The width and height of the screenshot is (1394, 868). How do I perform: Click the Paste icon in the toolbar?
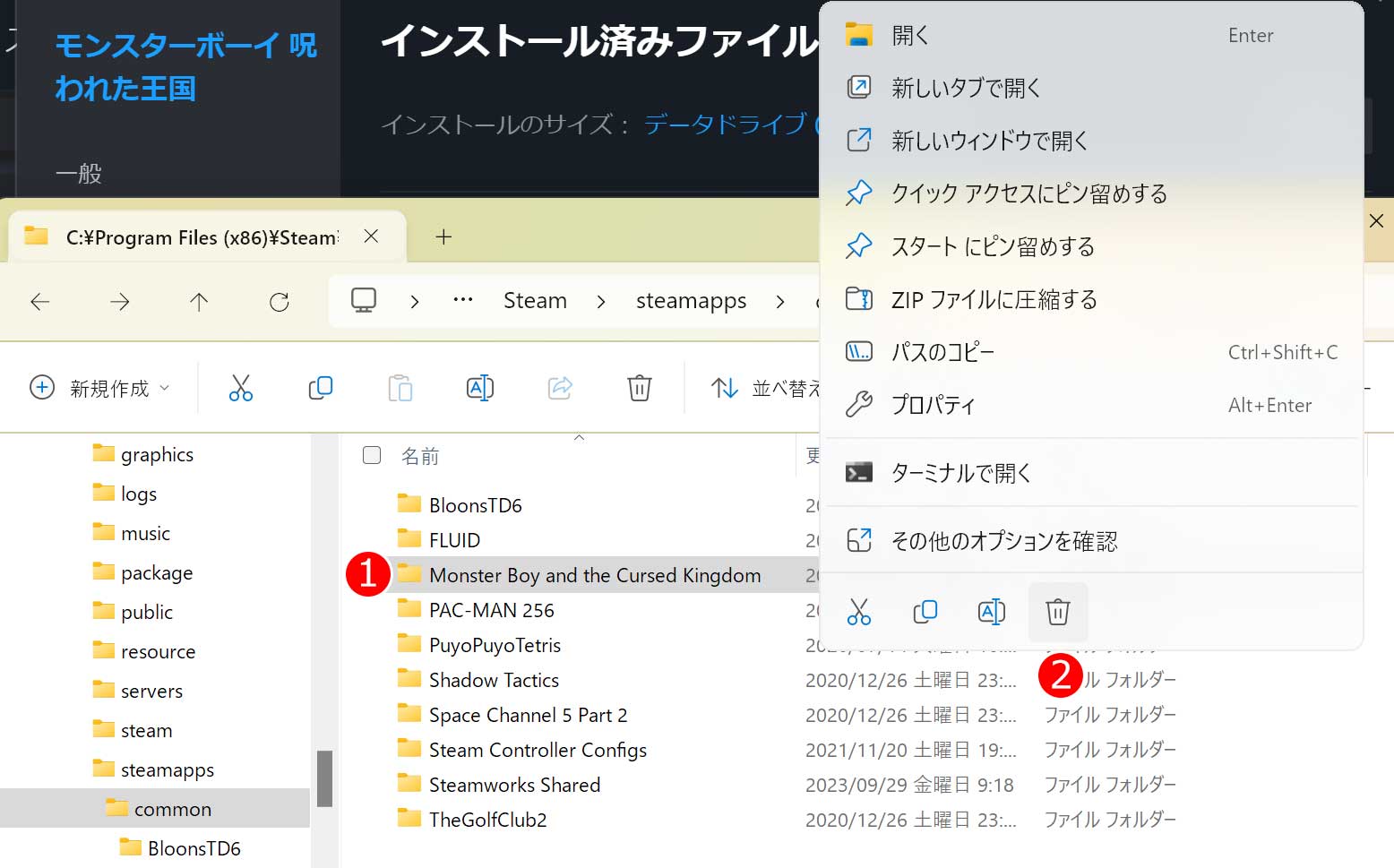coord(400,388)
